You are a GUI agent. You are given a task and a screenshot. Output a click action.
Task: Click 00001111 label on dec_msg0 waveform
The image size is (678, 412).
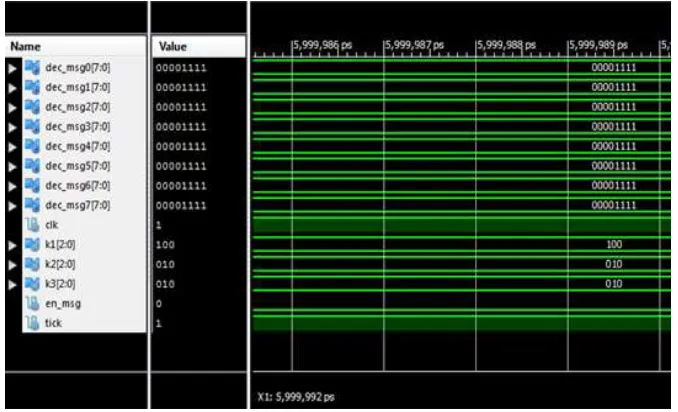click(614, 68)
